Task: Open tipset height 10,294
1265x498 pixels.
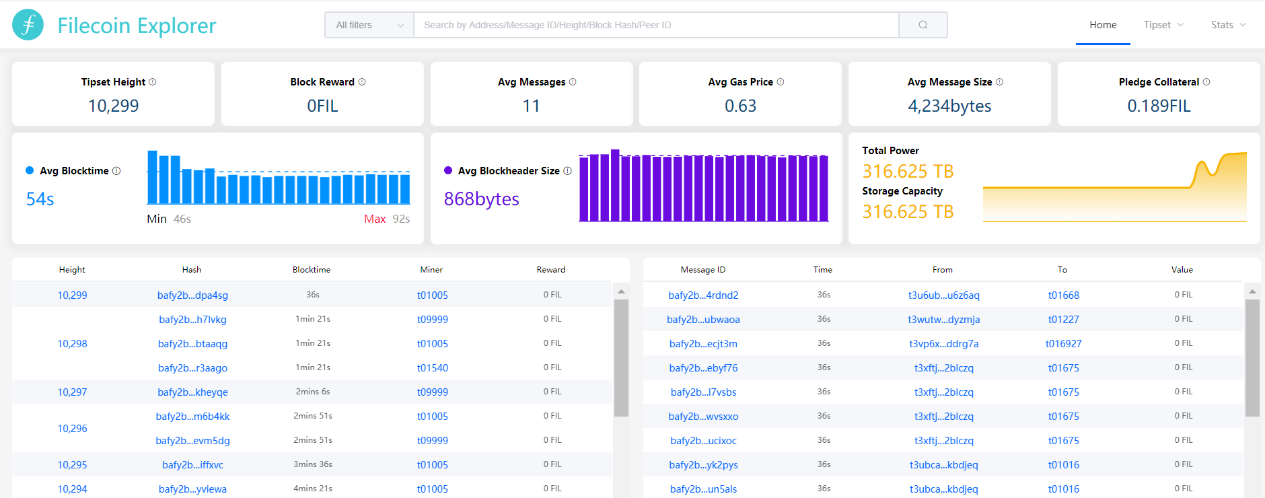Action: tap(72, 489)
